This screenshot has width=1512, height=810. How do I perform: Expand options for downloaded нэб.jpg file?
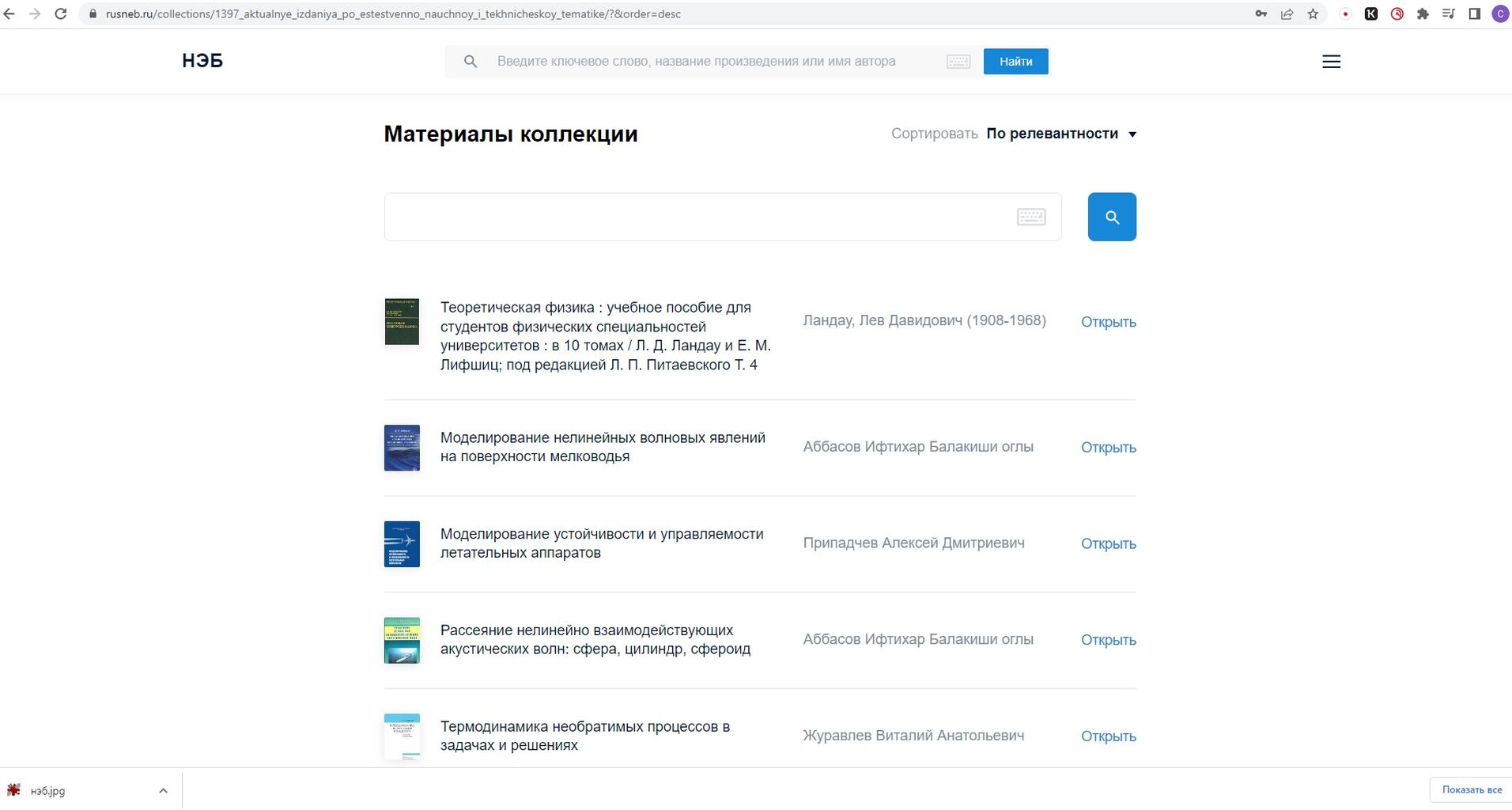pyautogui.click(x=163, y=790)
